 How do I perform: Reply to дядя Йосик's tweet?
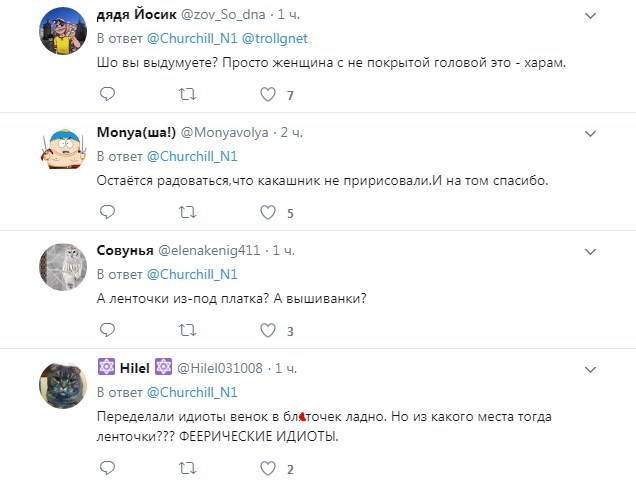click(x=107, y=95)
